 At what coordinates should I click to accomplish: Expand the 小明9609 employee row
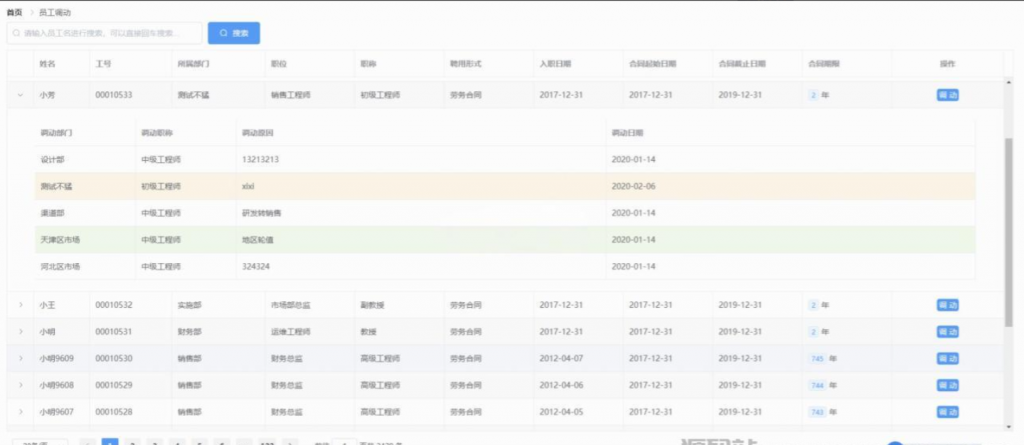coord(20,359)
